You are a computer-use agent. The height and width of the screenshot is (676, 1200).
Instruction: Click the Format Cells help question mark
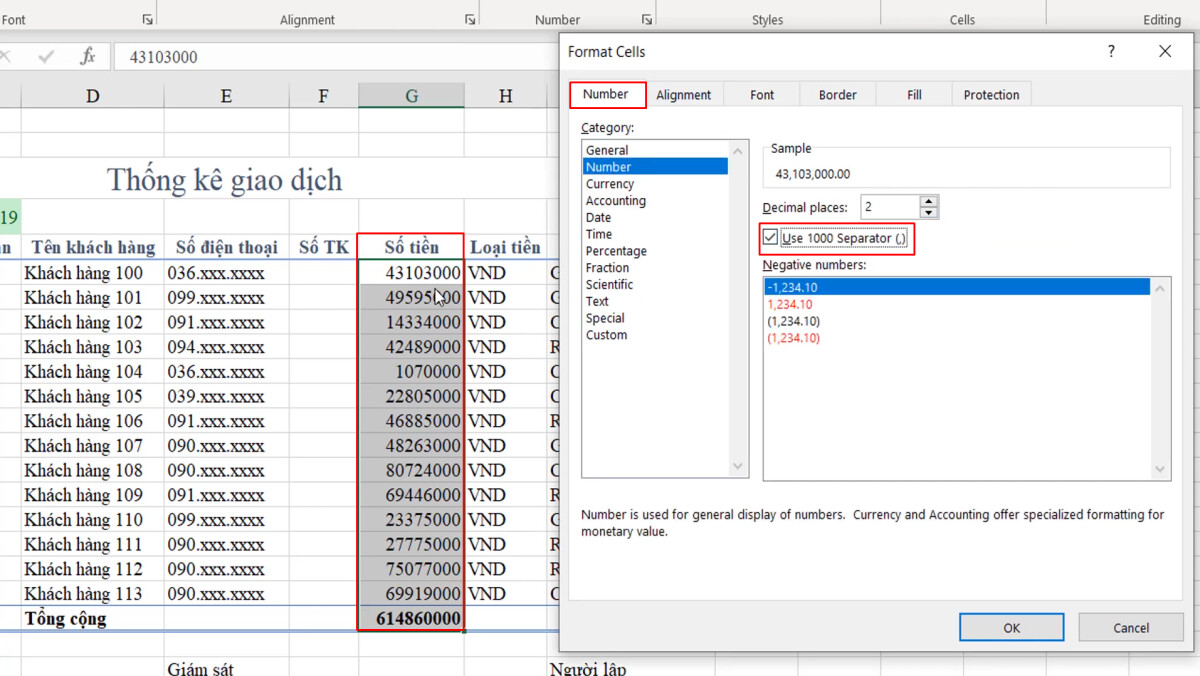pyautogui.click(x=1111, y=51)
